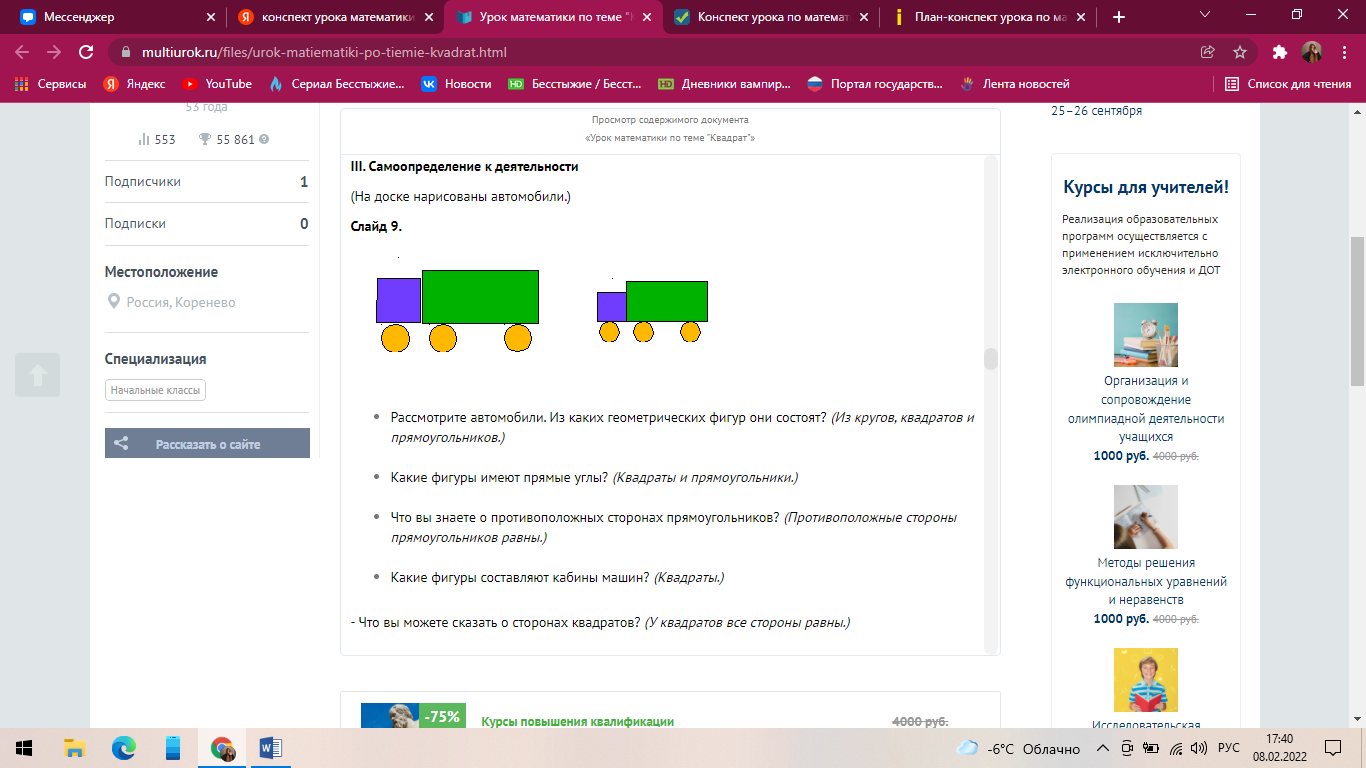This screenshot has width=1366, height=768.
Task: Open File Explorer from the taskbar
Action: (74, 748)
